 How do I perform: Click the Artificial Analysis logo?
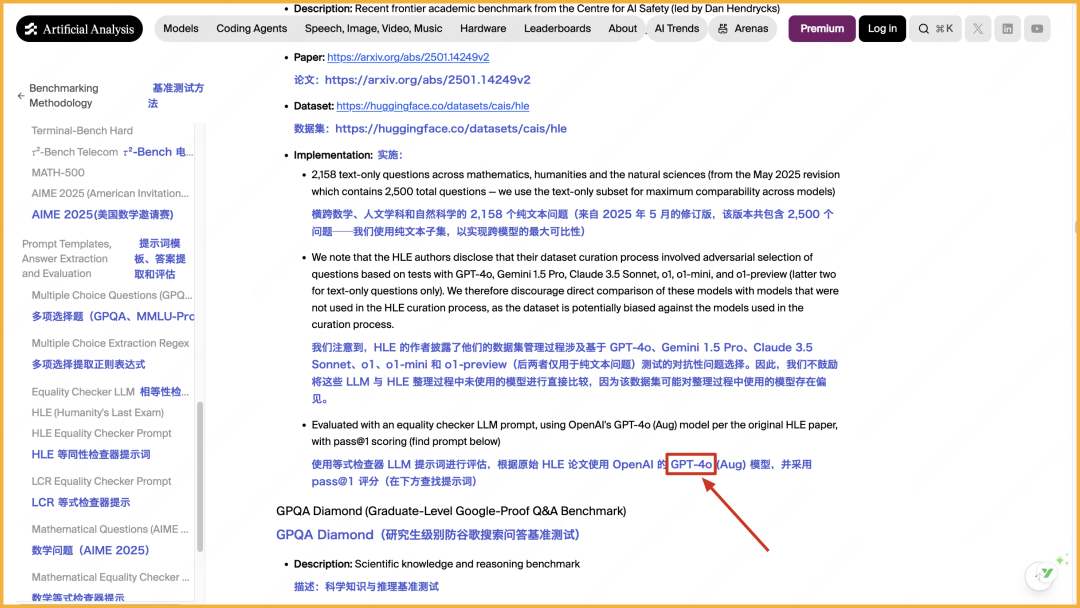tap(79, 29)
